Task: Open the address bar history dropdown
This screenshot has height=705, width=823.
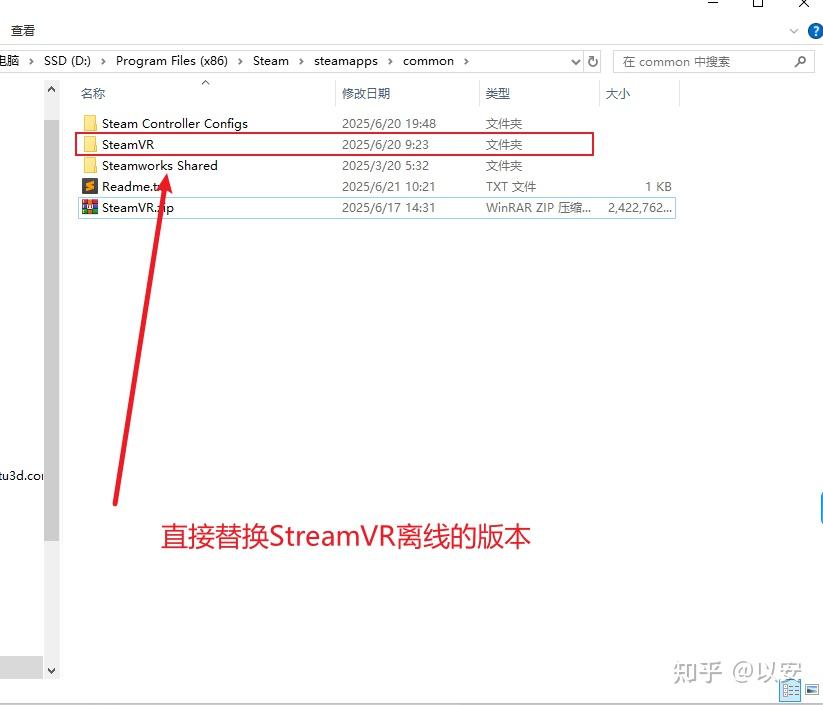Action: [575, 61]
